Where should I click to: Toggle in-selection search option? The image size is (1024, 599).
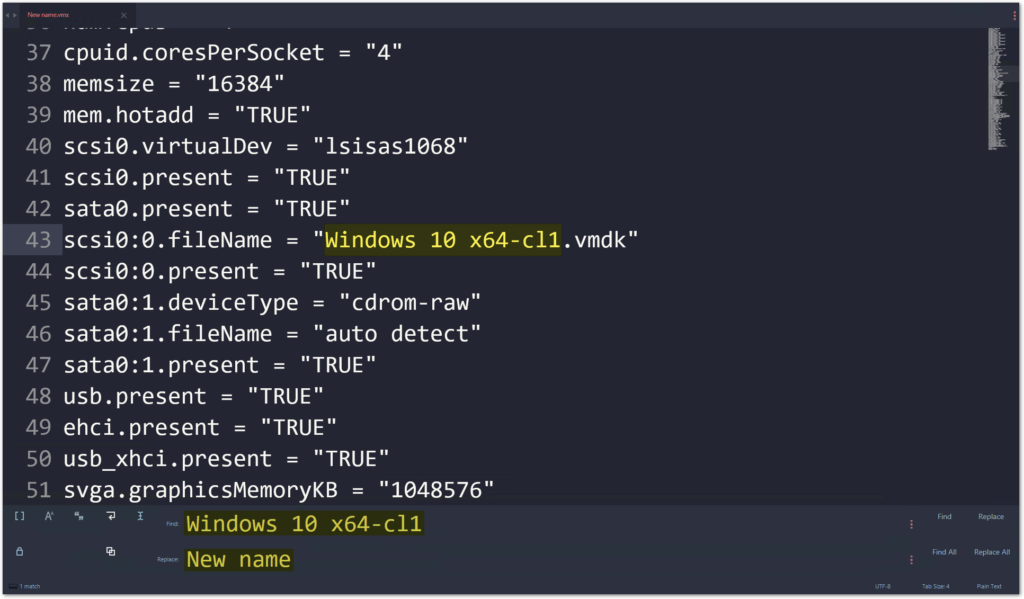pyautogui.click(x=140, y=516)
